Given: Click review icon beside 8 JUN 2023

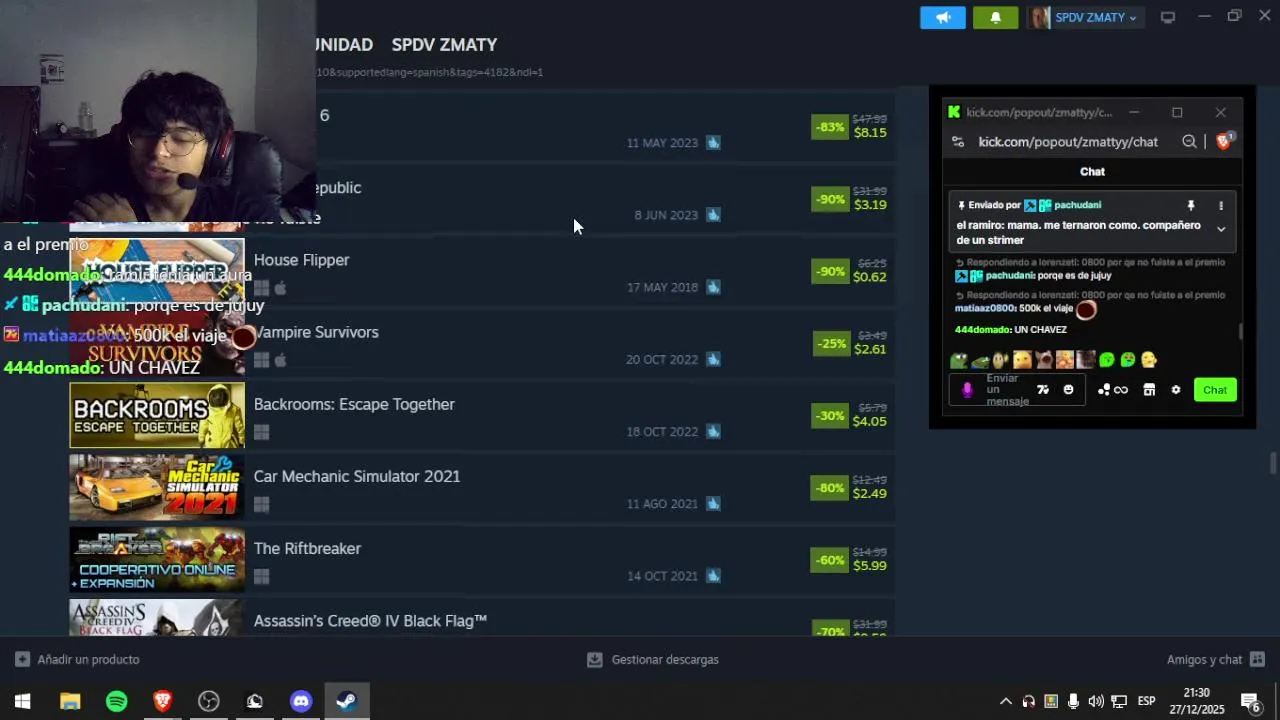Looking at the screenshot, I should click(713, 215).
